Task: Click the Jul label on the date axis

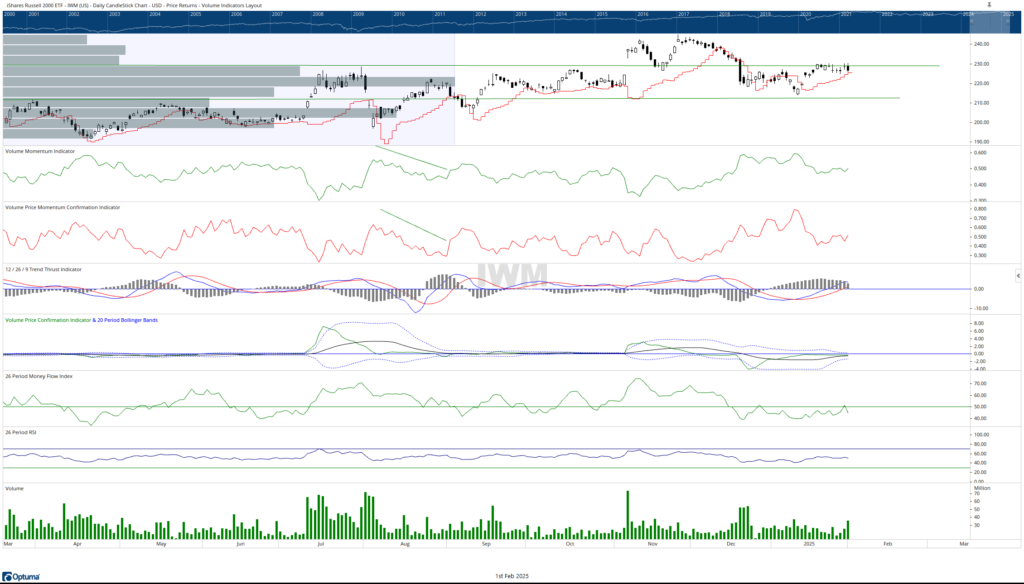Action: point(320,545)
